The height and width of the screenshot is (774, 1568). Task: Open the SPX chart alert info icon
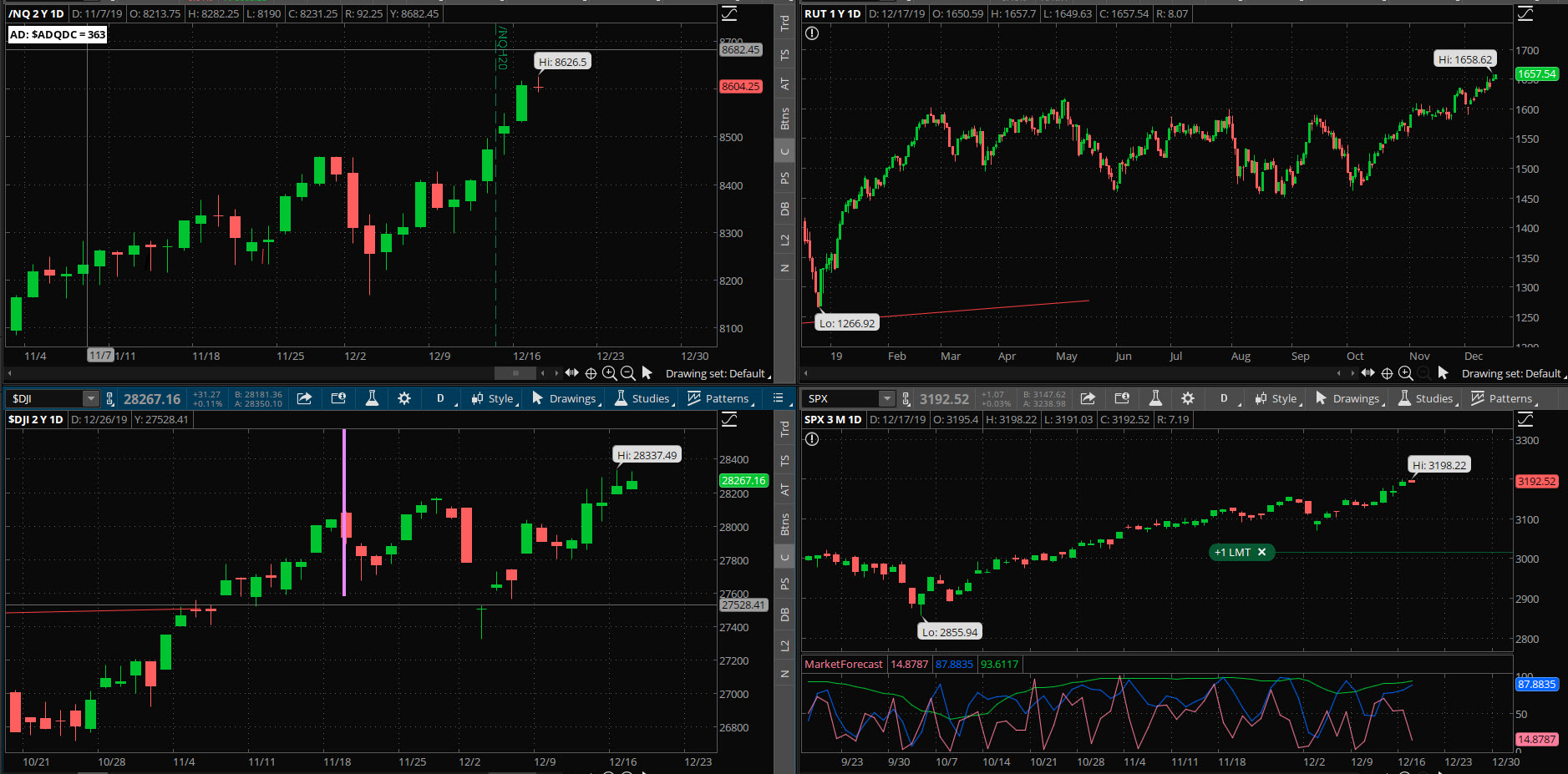pyautogui.click(x=812, y=439)
